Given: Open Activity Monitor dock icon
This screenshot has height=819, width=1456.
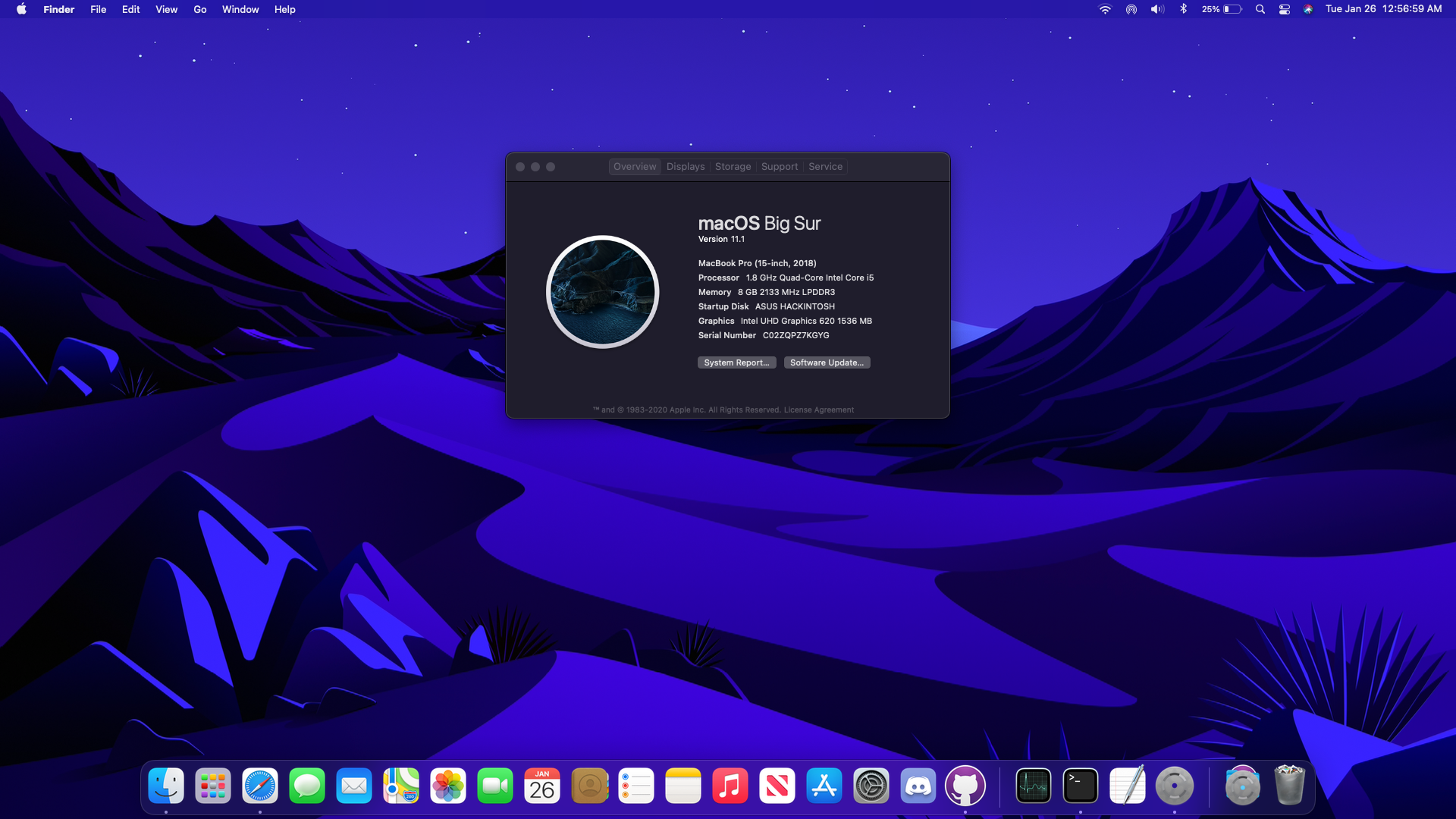Looking at the screenshot, I should 1033,786.
